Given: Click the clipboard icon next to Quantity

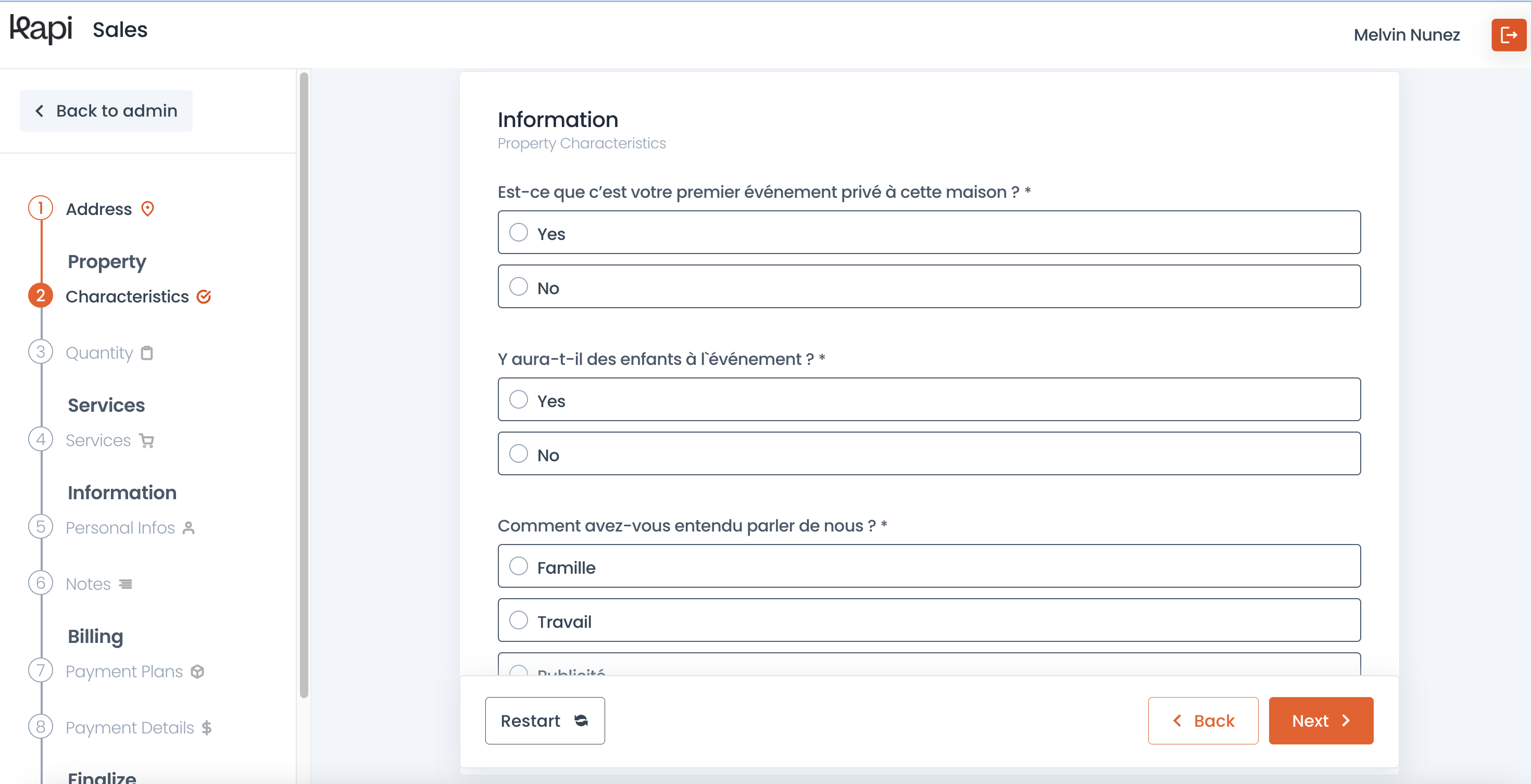Looking at the screenshot, I should (147, 353).
